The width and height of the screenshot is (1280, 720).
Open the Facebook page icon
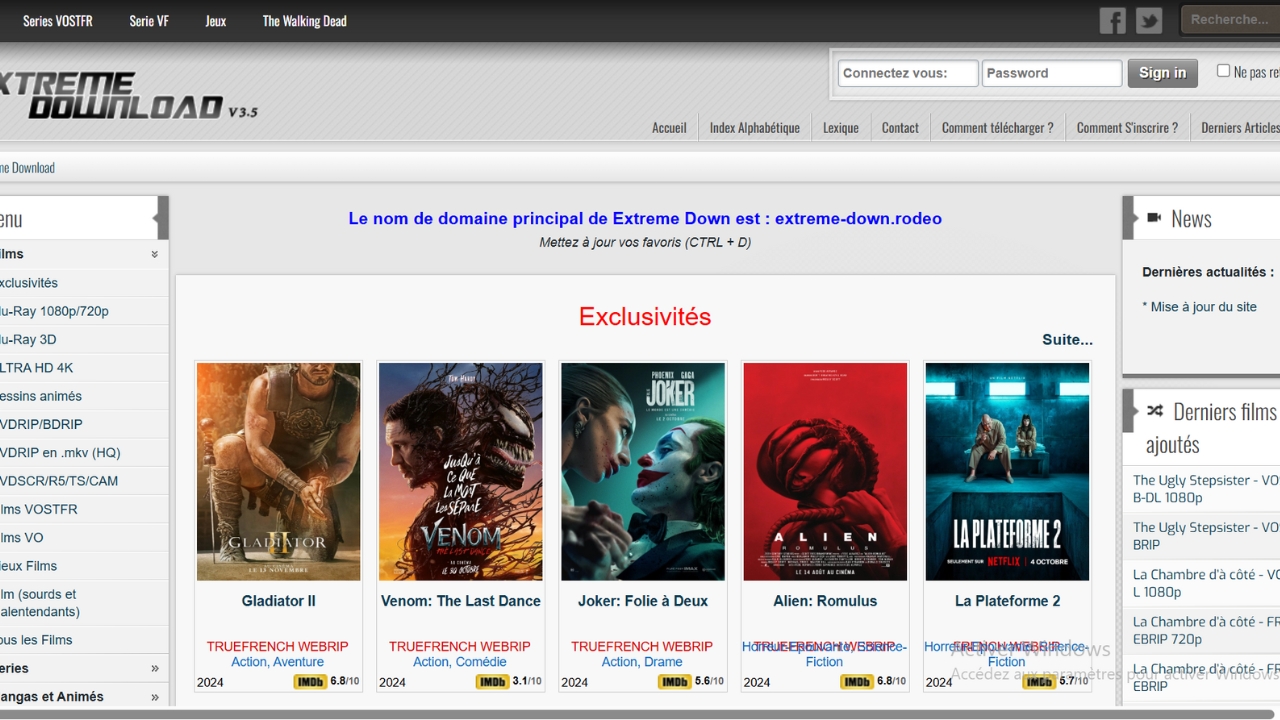point(1112,21)
